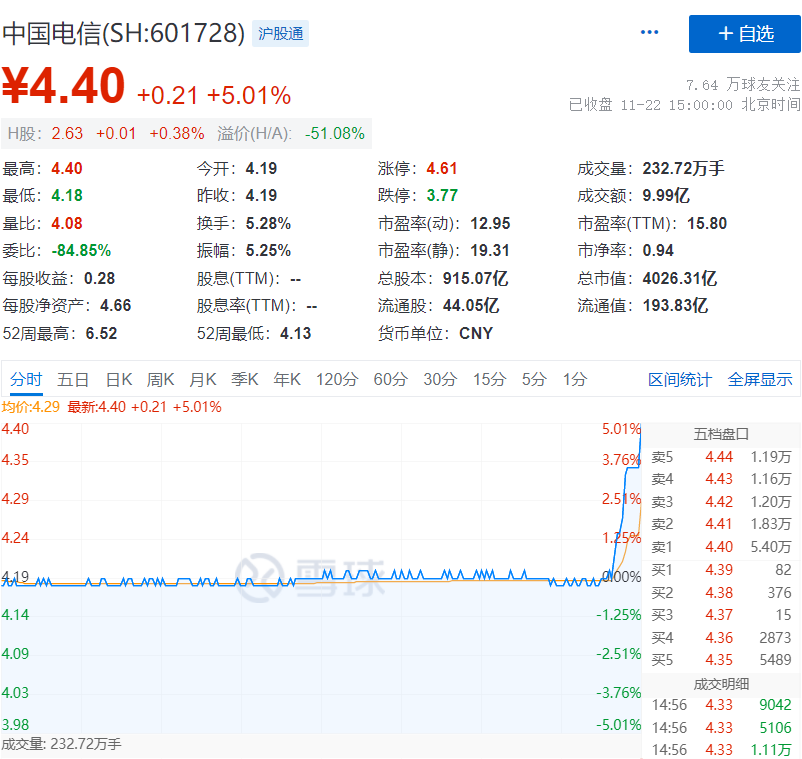This screenshot has width=802, height=759.
Task: Select the 季K quarterly chart tab
Action: pos(245,379)
